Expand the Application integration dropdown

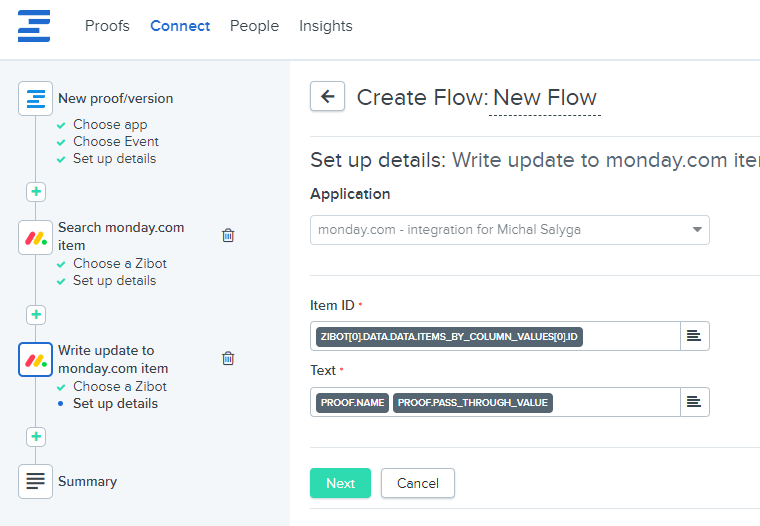click(697, 230)
